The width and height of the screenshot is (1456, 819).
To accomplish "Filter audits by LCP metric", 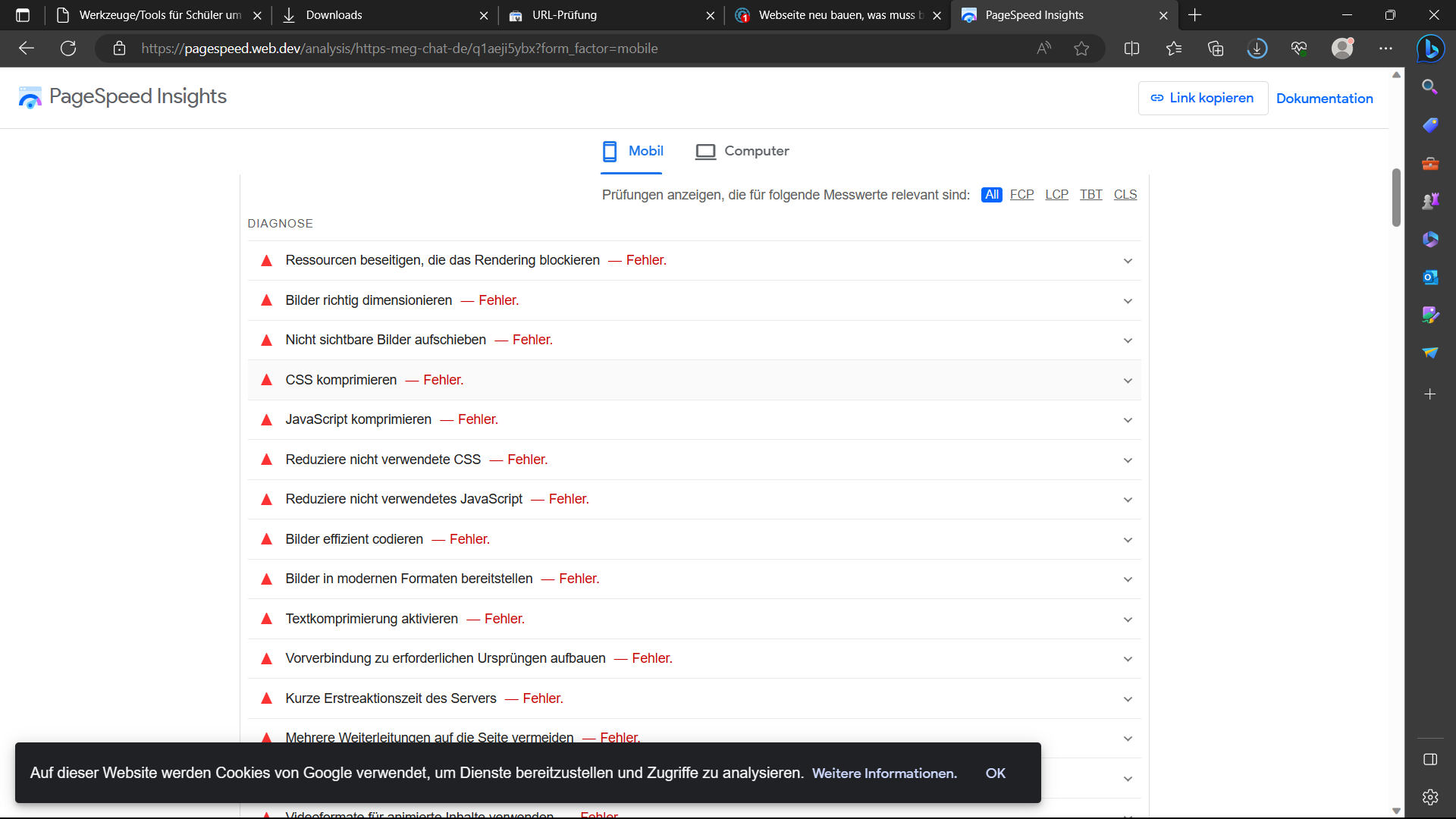I will point(1056,195).
